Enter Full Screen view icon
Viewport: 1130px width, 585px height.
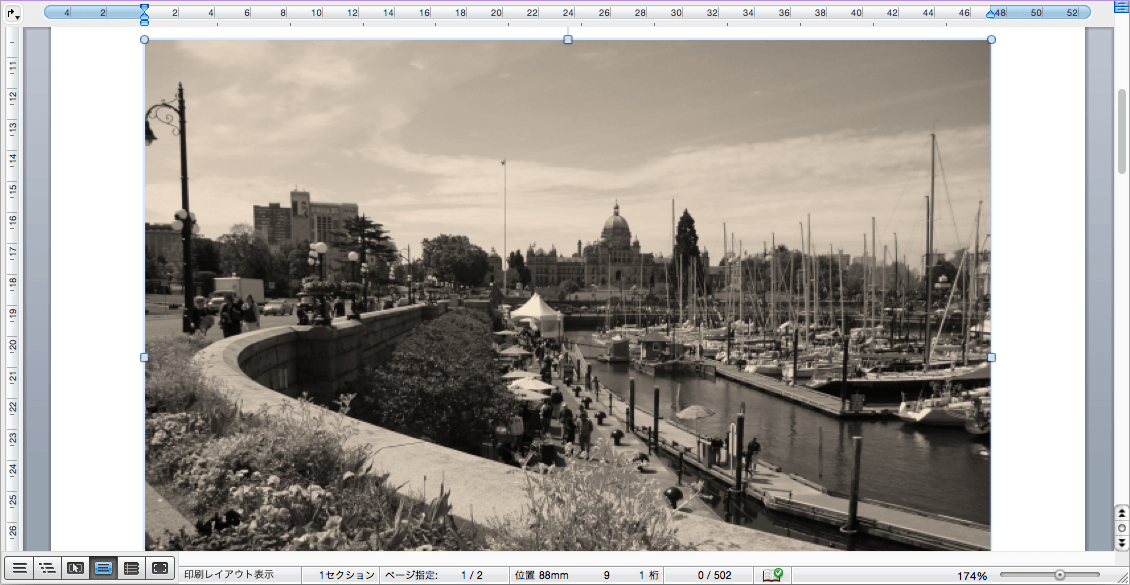click(x=159, y=568)
